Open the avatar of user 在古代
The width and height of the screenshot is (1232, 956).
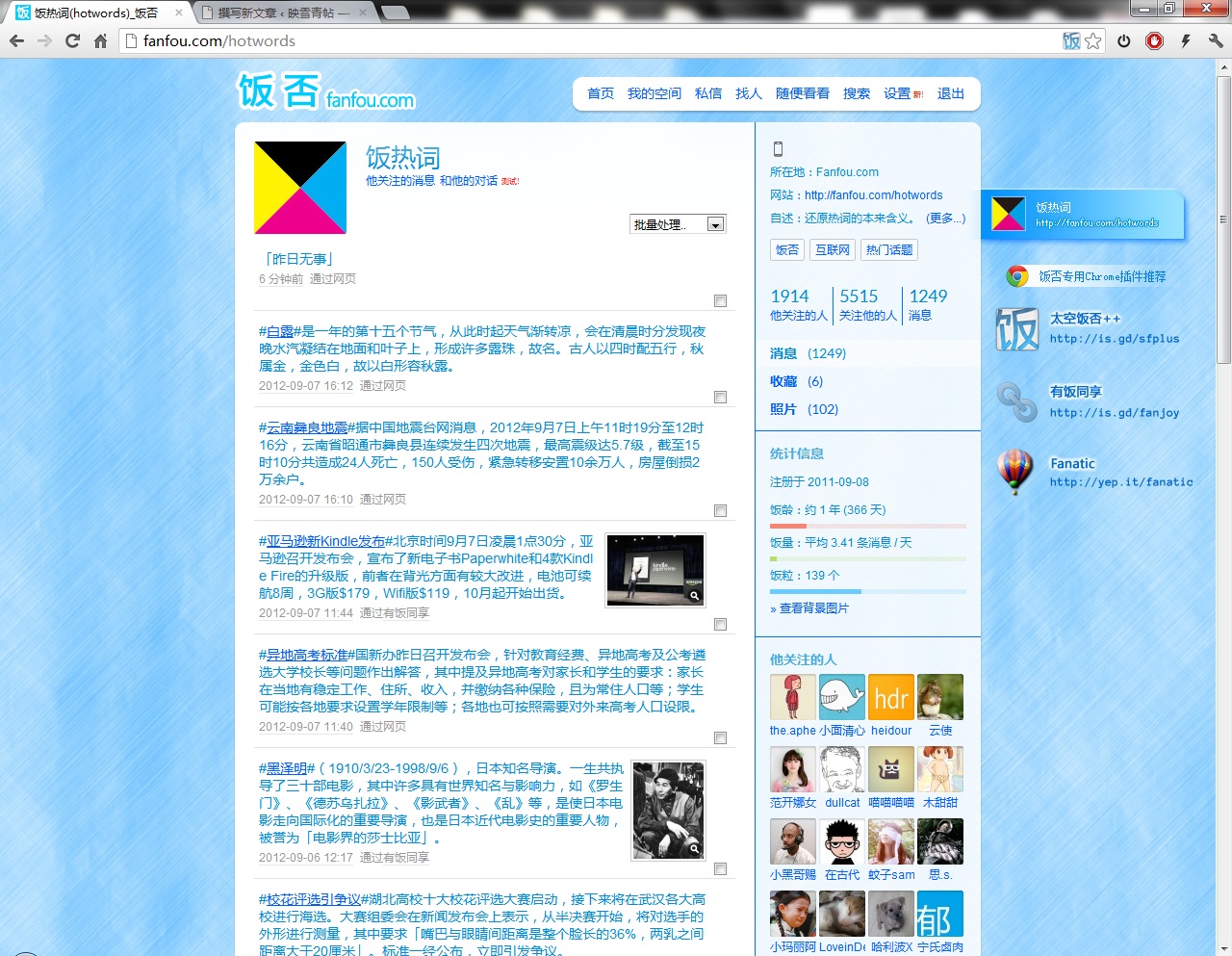click(x=842, y=841)
